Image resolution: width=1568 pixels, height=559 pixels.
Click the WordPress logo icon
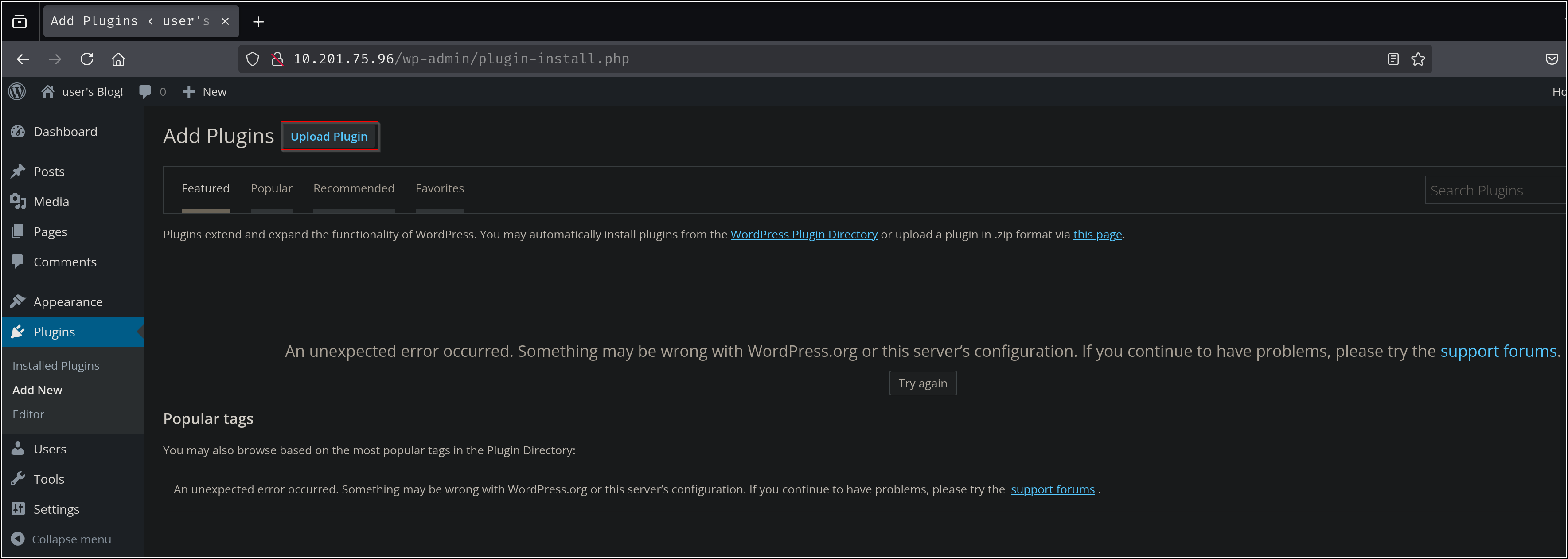[x=17, y=91]
